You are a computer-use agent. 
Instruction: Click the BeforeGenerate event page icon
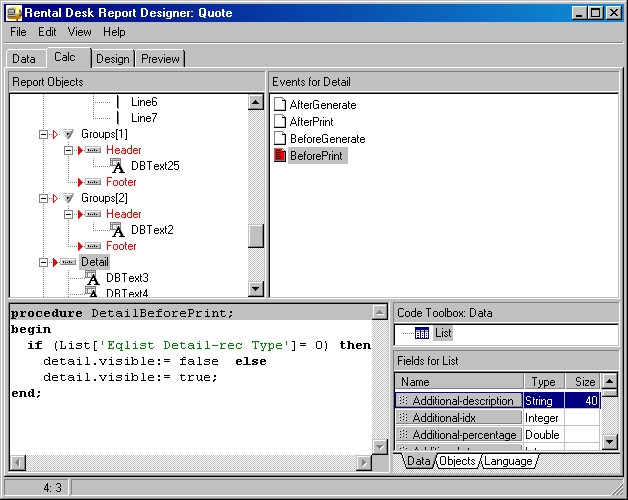(x=280, y=139)
